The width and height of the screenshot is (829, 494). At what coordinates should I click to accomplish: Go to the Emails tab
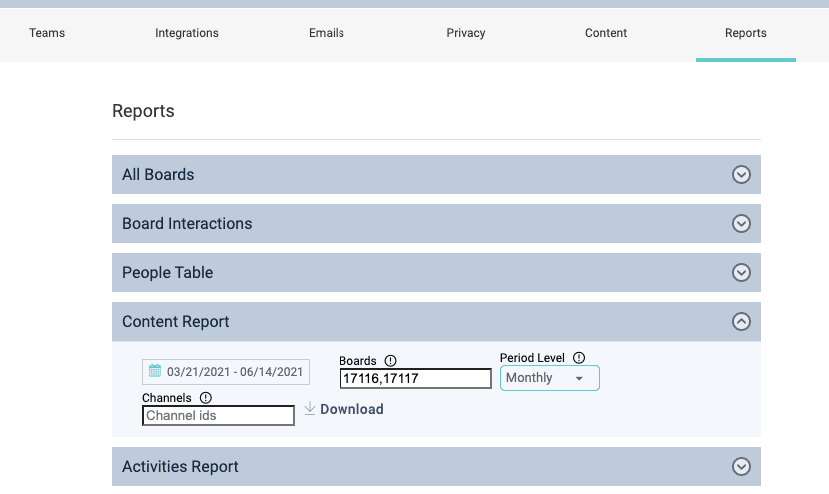(x=326, y=33)
